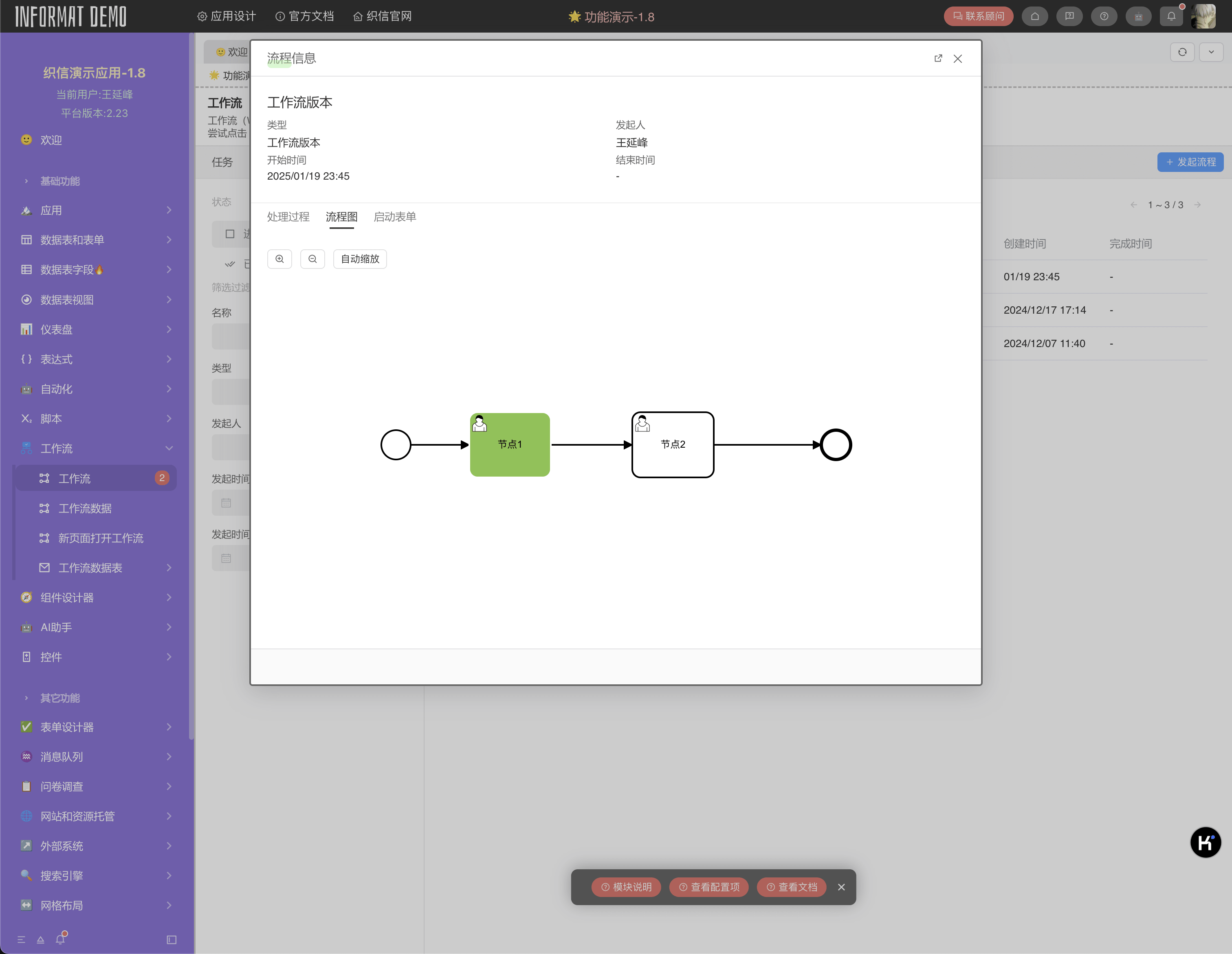
Task: Click the notification bell in the top bar
Action: pyautogui.click(x=1171, y=16)
